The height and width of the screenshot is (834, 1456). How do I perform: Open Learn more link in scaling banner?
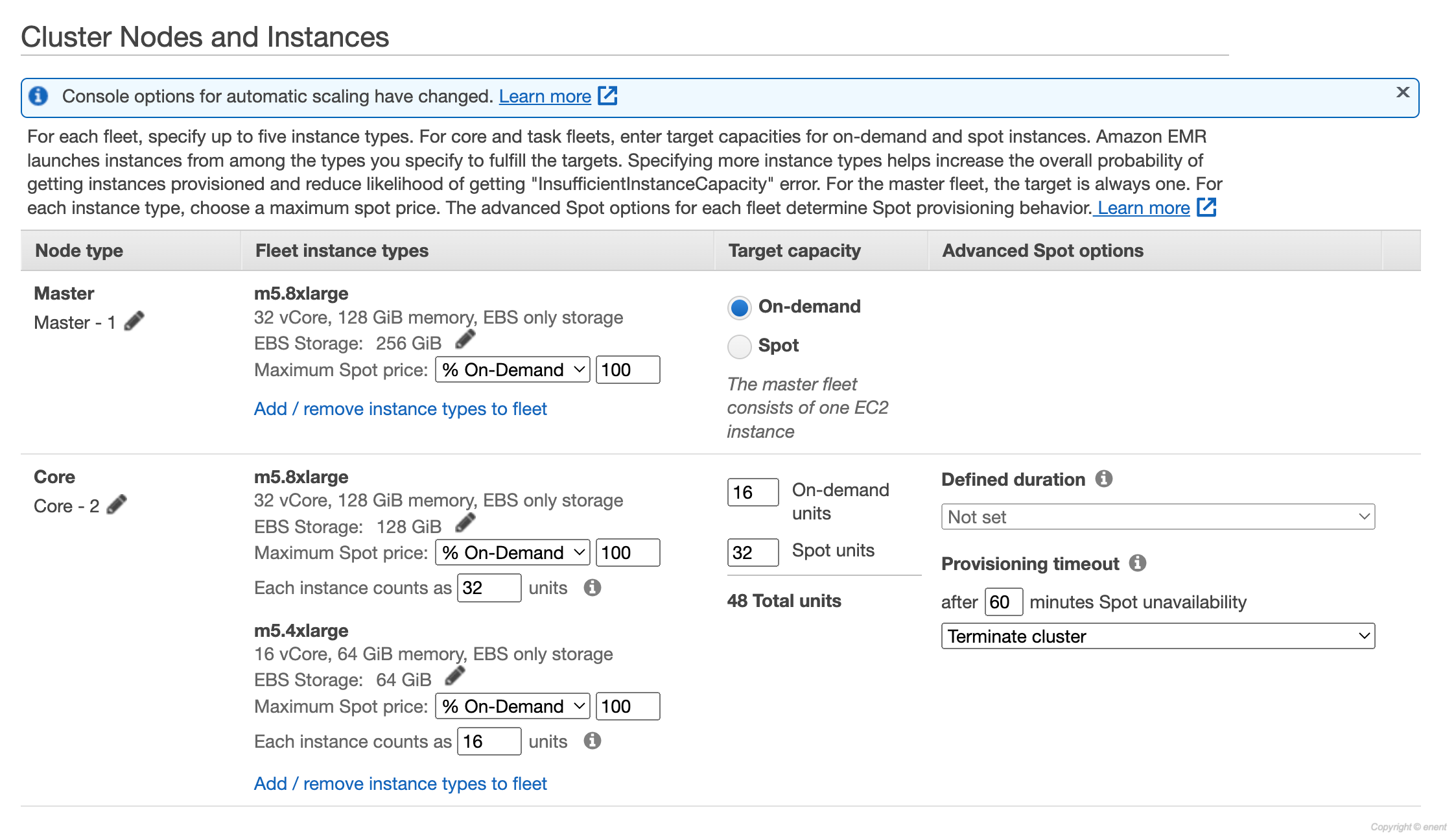tap(545, 96)
